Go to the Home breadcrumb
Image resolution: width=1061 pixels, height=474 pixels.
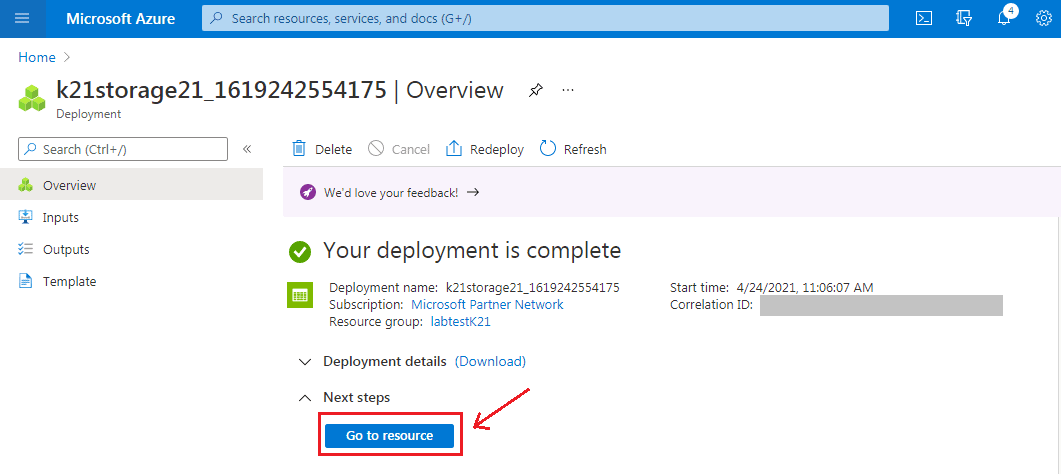click(37, 57)
